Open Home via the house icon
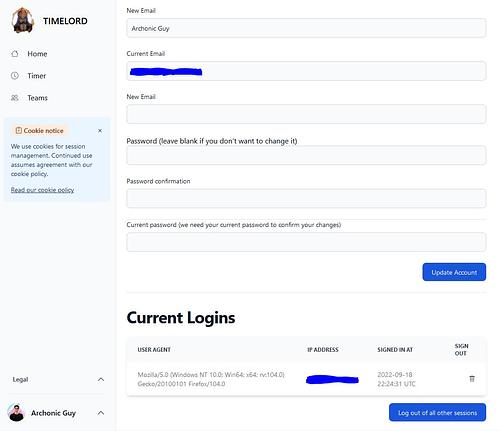The width and height of the screenshot is (500, 431). [x=15, y=54]
